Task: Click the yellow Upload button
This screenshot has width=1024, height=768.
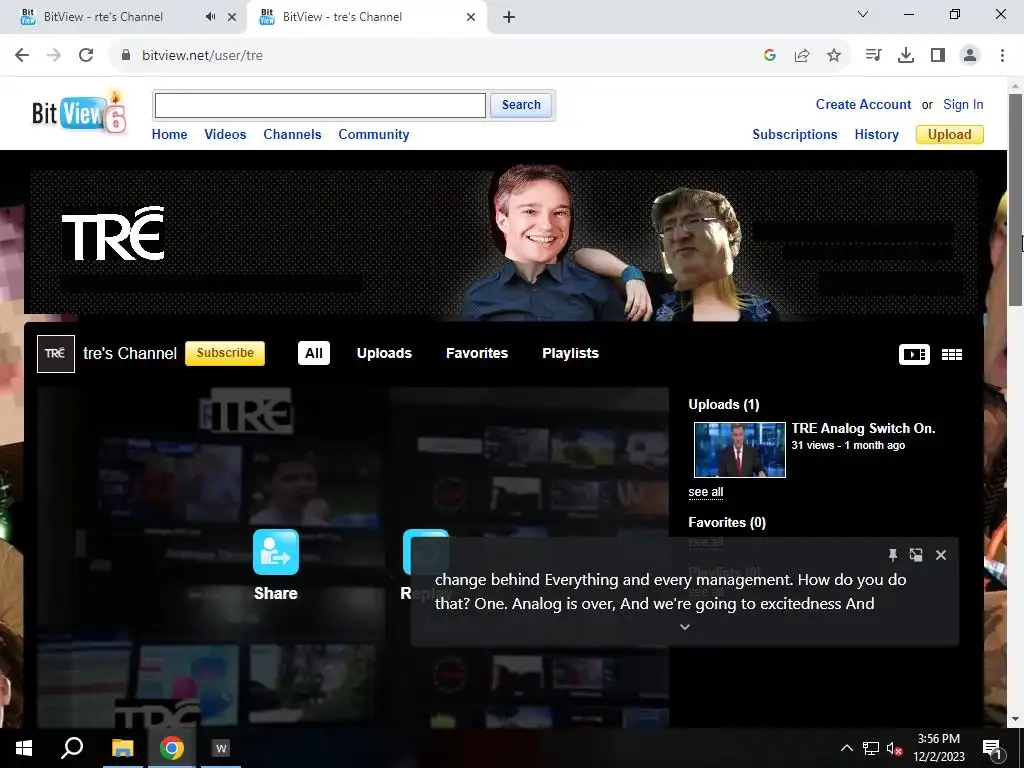Action: coord(950,135)
